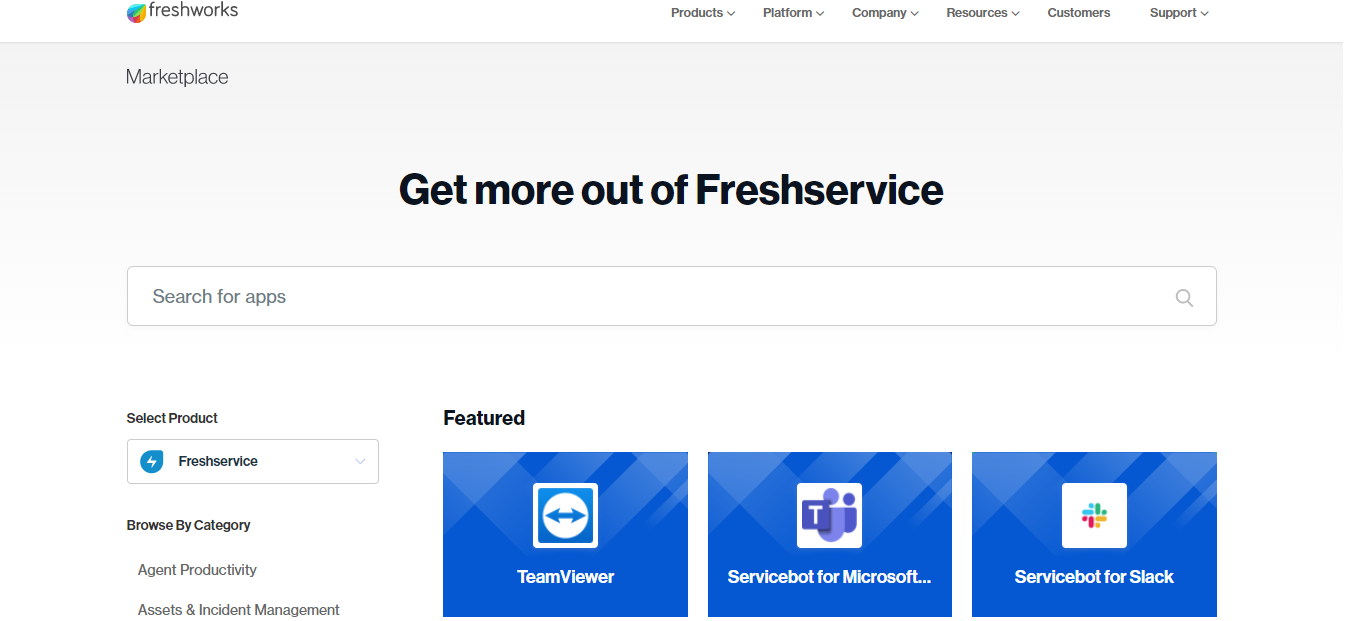Click the Customers menu item

coord(1078,13)
